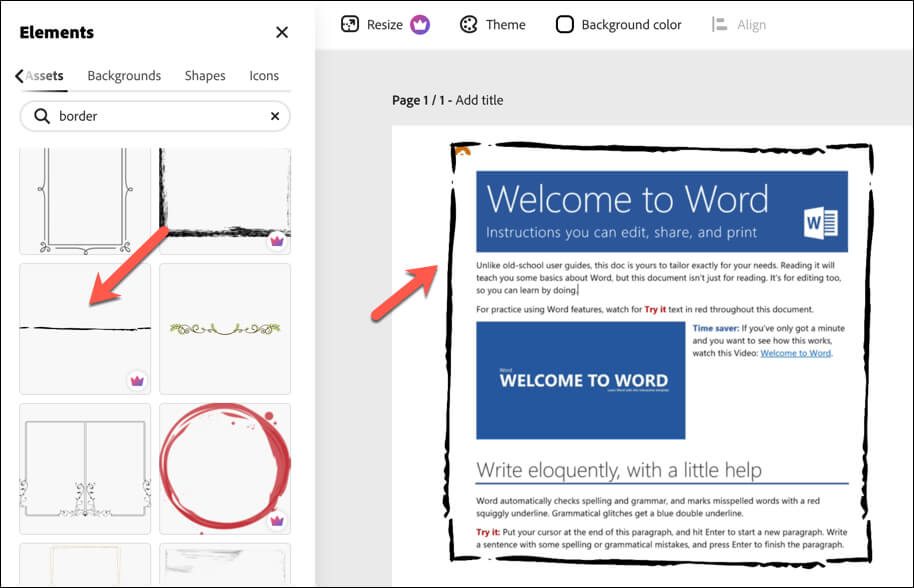This screenshot has width=914, height=588.
Task: Select the ornate thin frame border thumbnail
Action: pyautogui.click(x=85, y=201)
